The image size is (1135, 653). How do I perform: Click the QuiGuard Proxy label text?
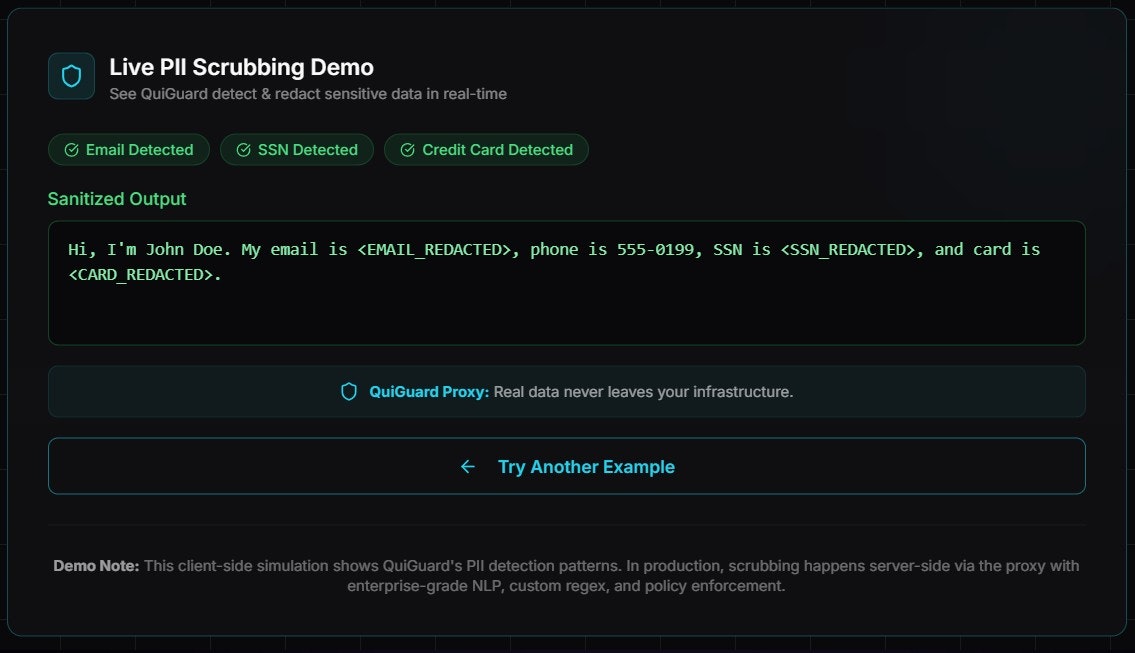coord(429,392)
